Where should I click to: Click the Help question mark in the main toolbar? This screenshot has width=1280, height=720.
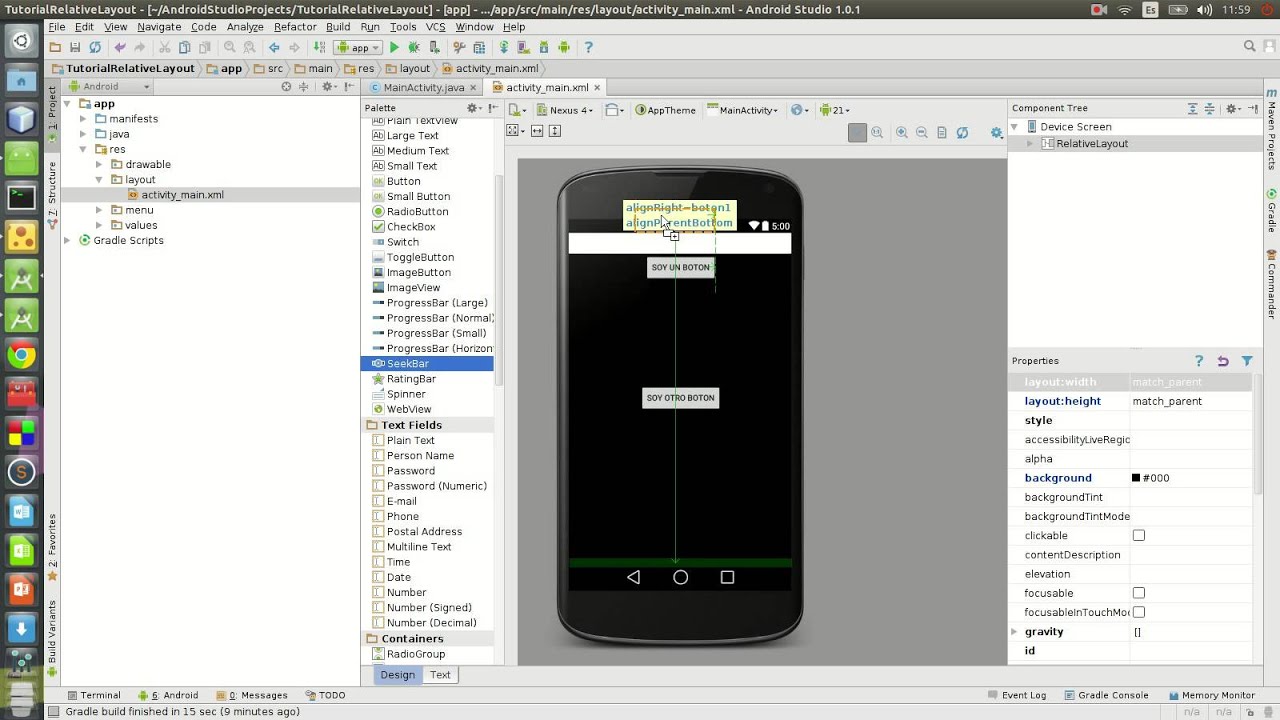pos(588,47)
